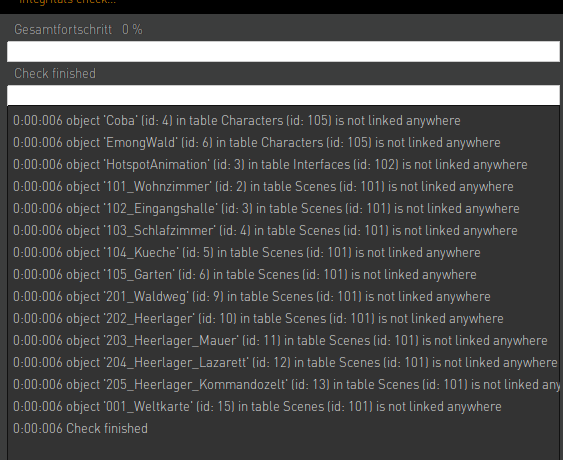Select the '204_Heerlager_Lazarett' log line

click(x=285, y=363)
